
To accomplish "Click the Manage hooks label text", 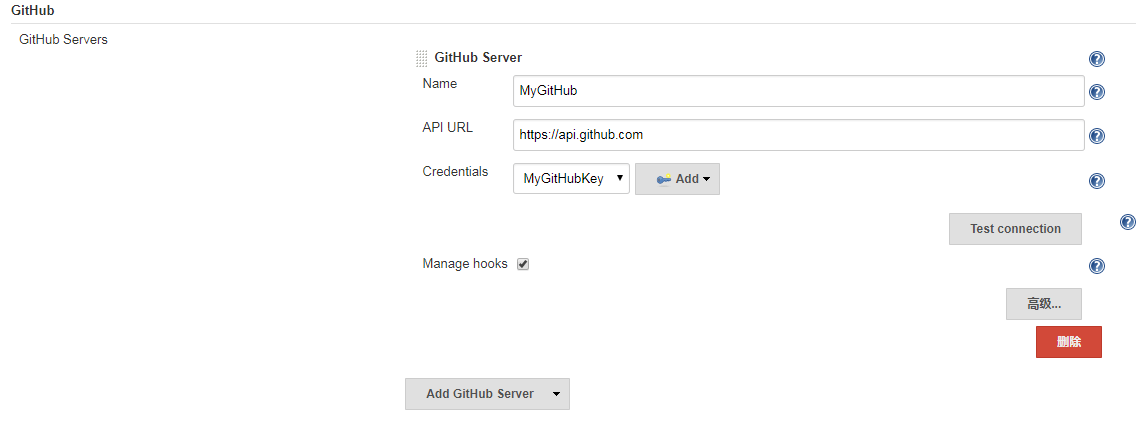I will point(465,264).
